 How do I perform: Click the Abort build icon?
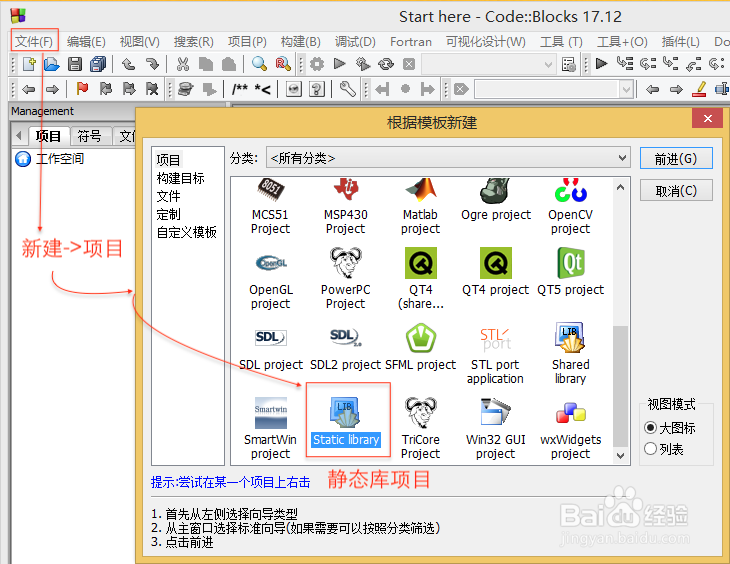(x=409, y=64)
